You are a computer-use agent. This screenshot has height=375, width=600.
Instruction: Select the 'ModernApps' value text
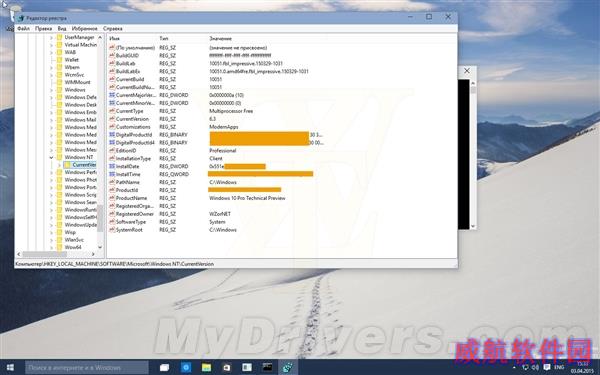[223, 127]
